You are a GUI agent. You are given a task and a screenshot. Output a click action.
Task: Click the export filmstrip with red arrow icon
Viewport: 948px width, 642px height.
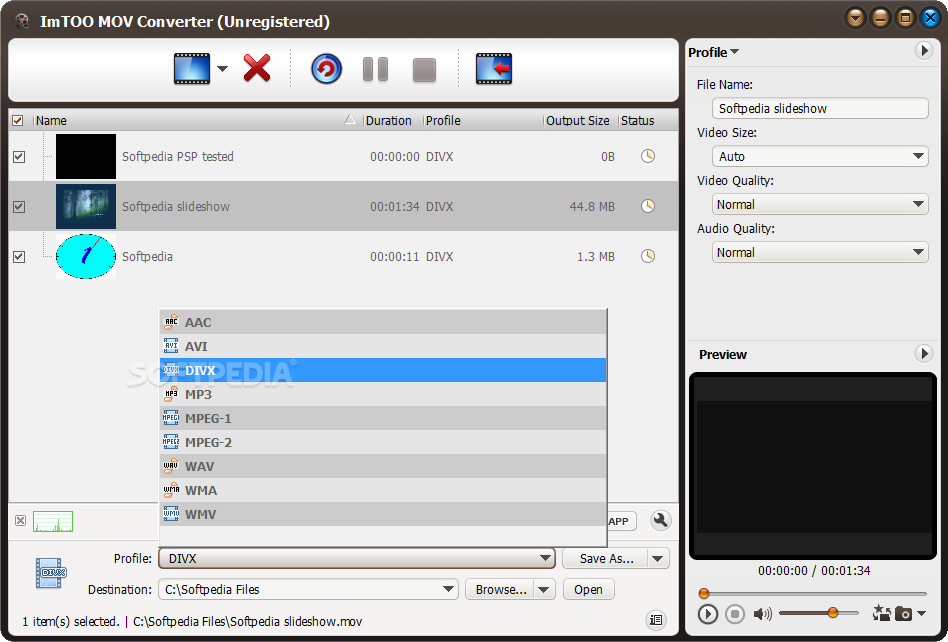(x=494, y=69)
